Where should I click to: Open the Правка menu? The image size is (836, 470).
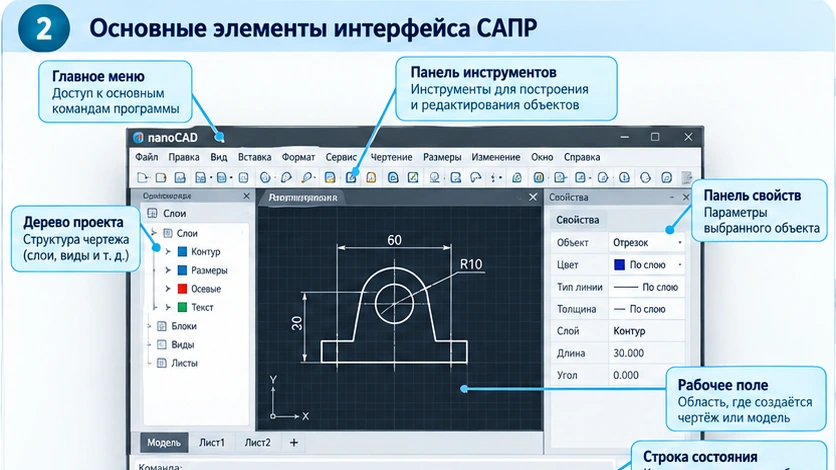184,157
